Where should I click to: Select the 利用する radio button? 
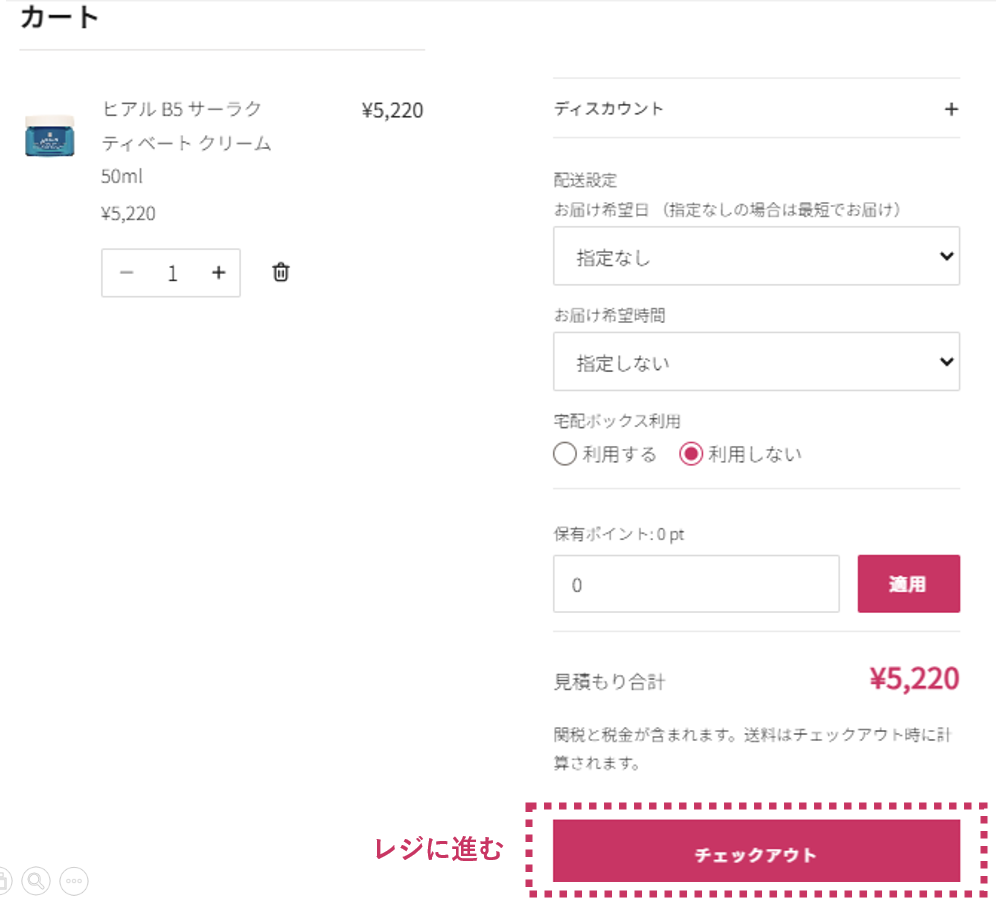point(565,454)
